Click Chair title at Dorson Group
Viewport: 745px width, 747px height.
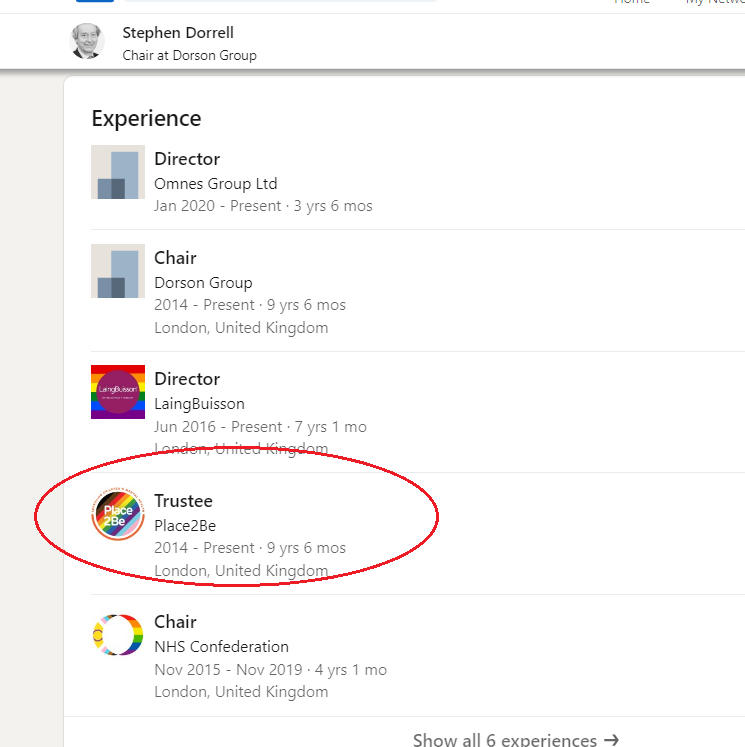(175, 258)
